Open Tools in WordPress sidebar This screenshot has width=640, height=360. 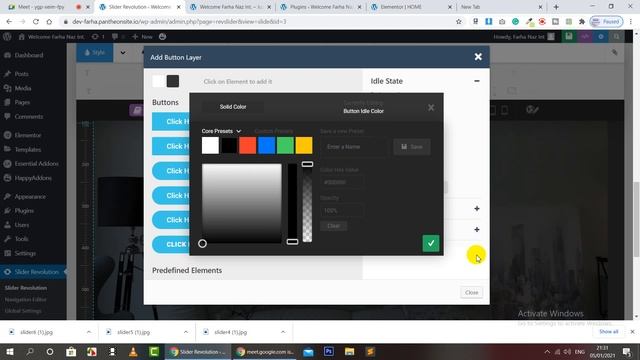pos(21,239)
